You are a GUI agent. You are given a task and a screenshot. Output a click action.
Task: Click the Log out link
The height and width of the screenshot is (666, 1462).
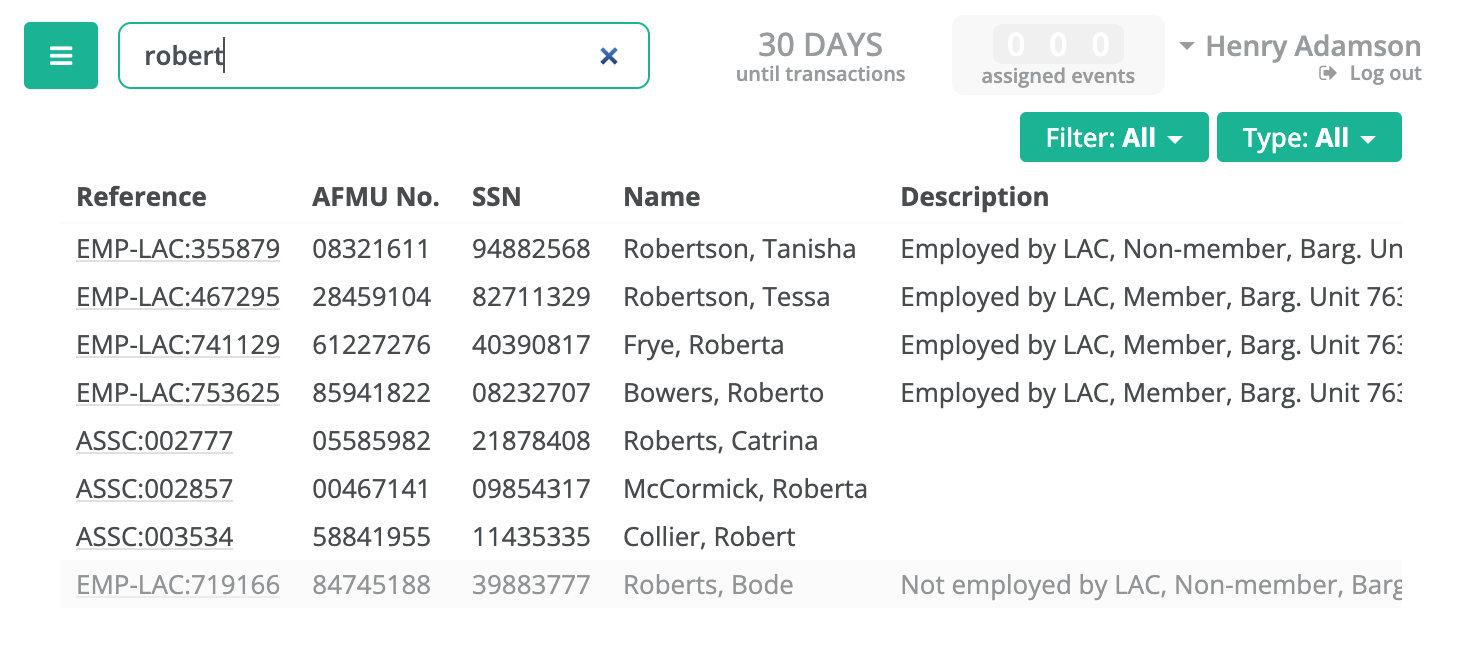pyautogui.click(x=1371, y=73)
